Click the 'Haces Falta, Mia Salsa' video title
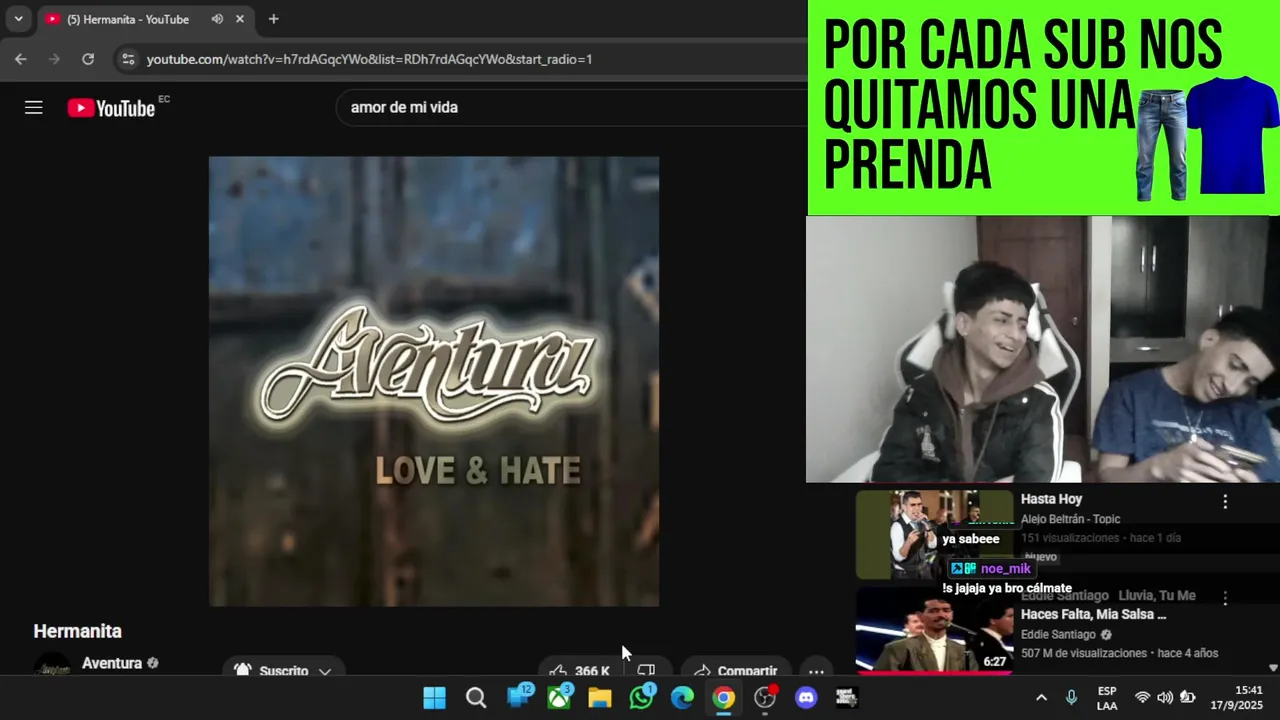 1094,614
